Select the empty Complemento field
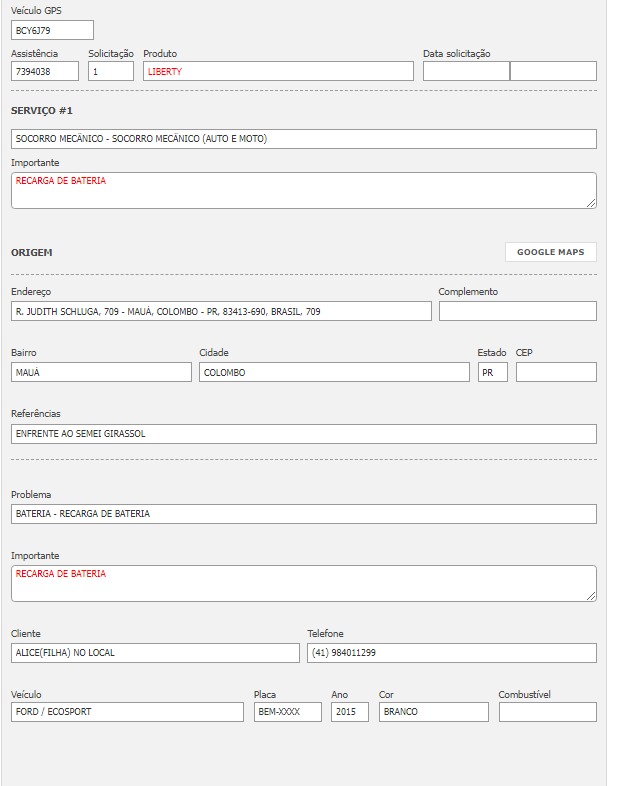 point(517,311)
